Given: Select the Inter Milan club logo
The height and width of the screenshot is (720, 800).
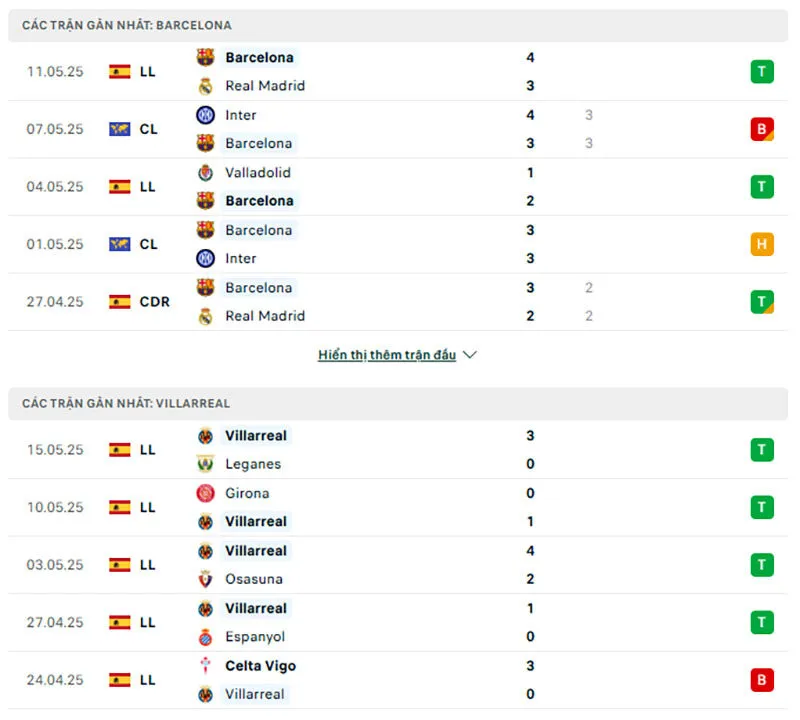Looking at the screenshot, I should pos(204,115).
